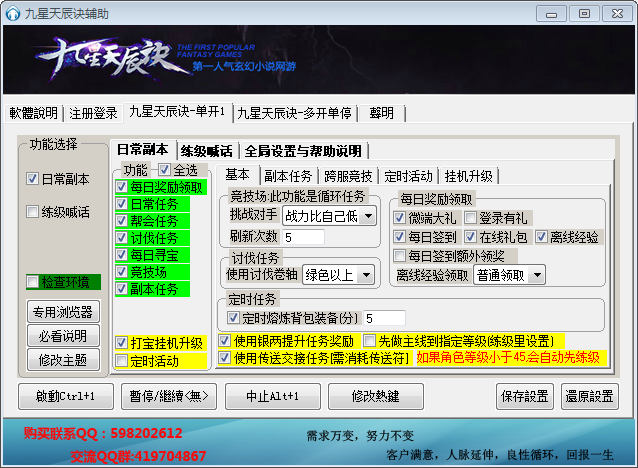Image resolution: width=638 pixels, height=468 pixels.
Task: Check the 练级喊话 function checkbox
Action: click(33, 212)
